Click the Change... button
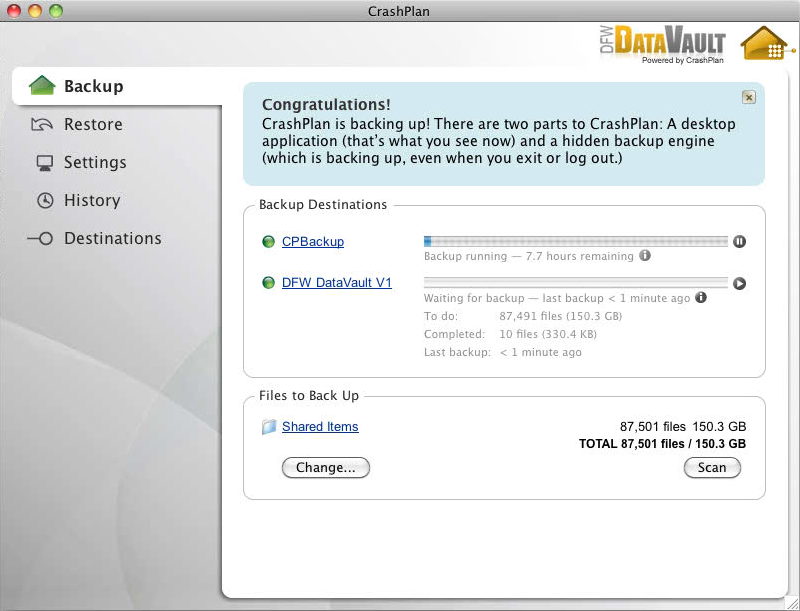800x611 pixels. pos(326,468)
